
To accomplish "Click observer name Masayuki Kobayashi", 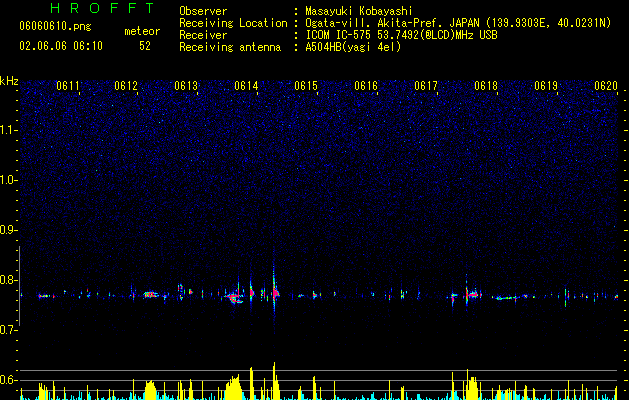I will point(359,11).
